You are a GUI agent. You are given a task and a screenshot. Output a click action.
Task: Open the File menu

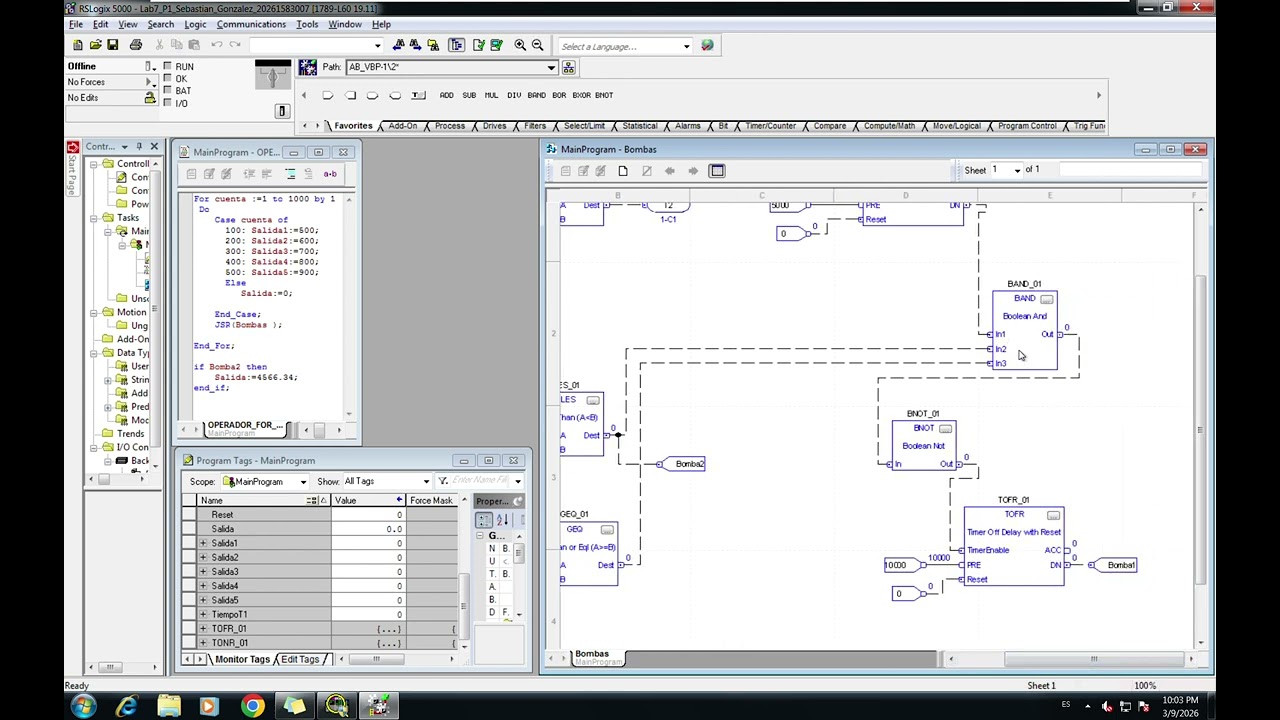[x=75, y=24]
